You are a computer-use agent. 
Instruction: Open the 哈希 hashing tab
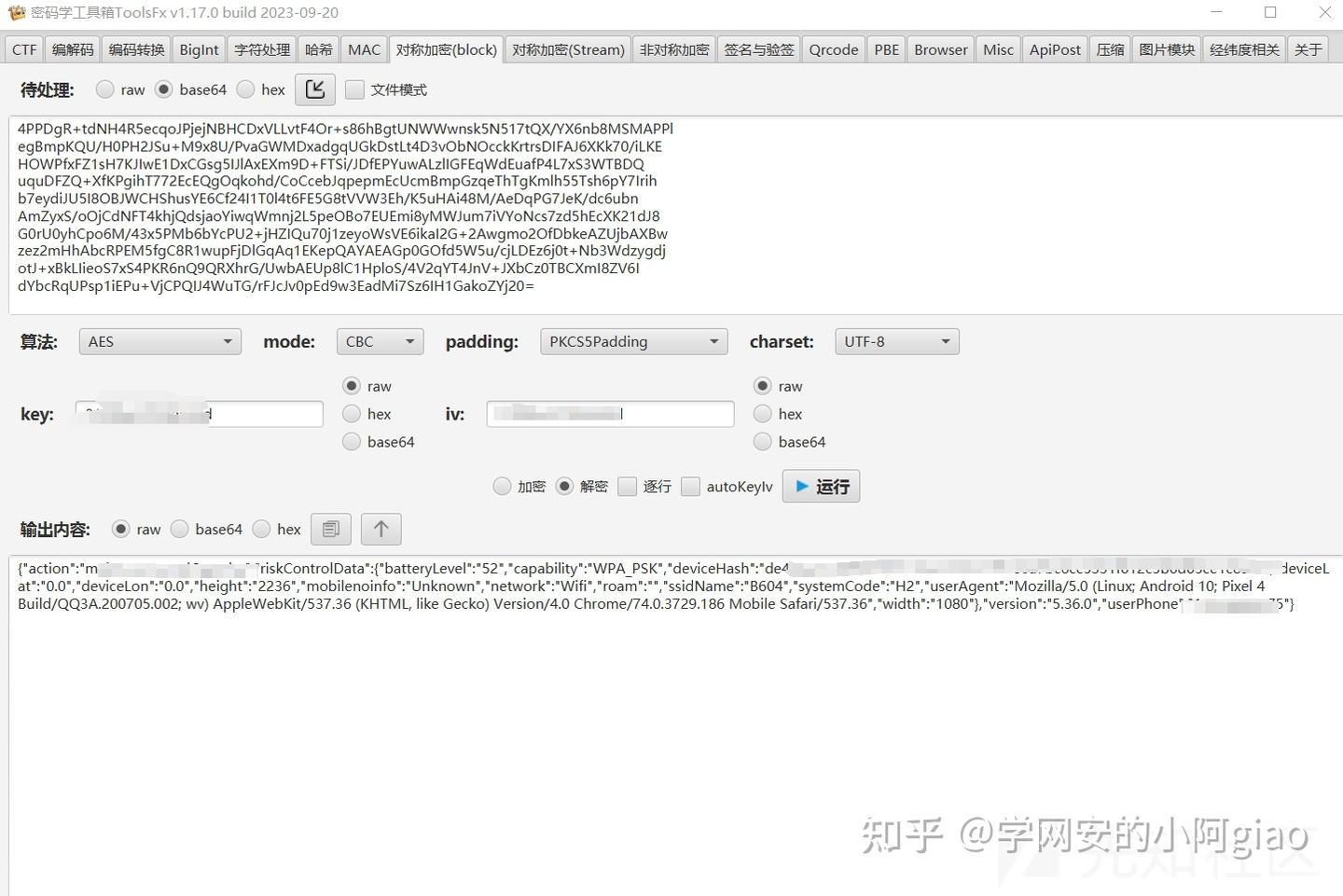318,49
